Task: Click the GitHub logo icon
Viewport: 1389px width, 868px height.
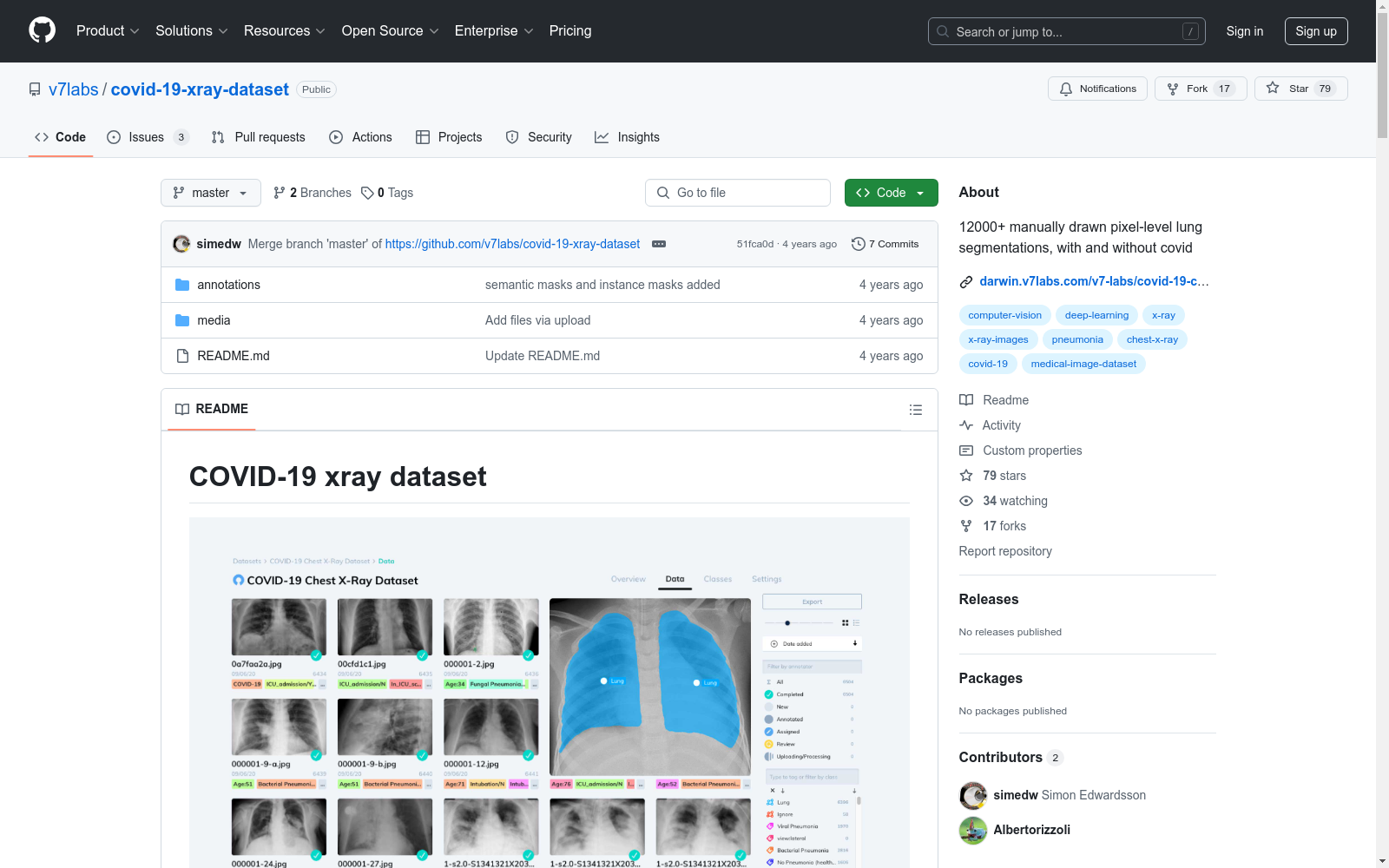Action: [x=42, y=30]
